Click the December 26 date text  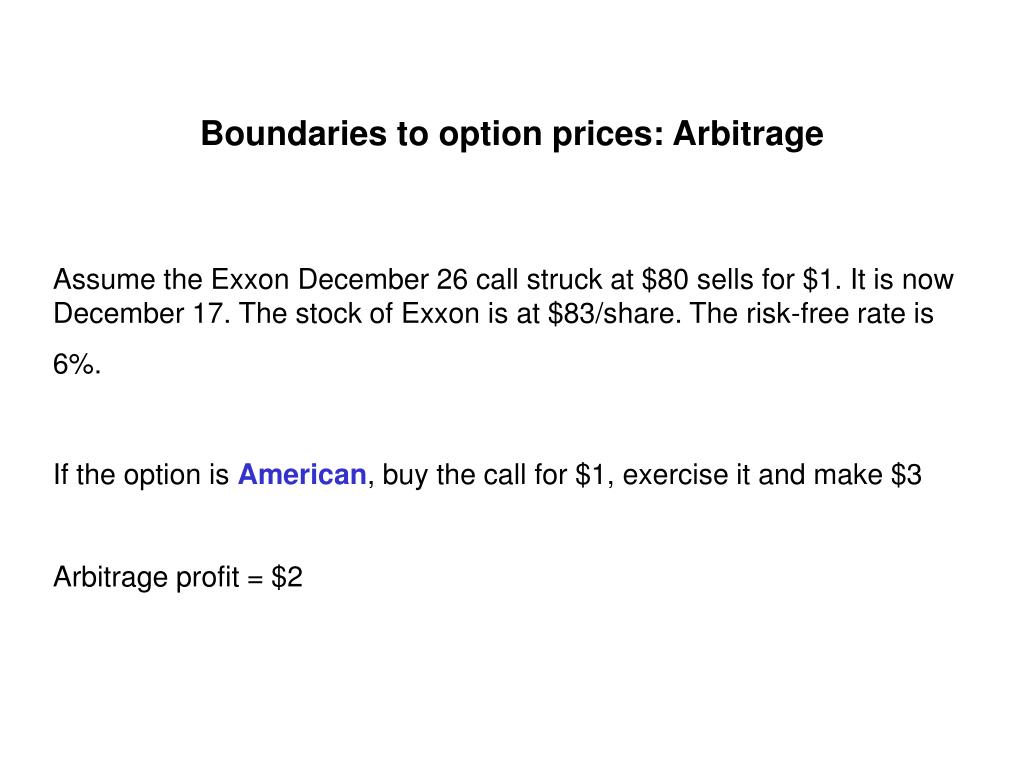[x=383, y=280]
